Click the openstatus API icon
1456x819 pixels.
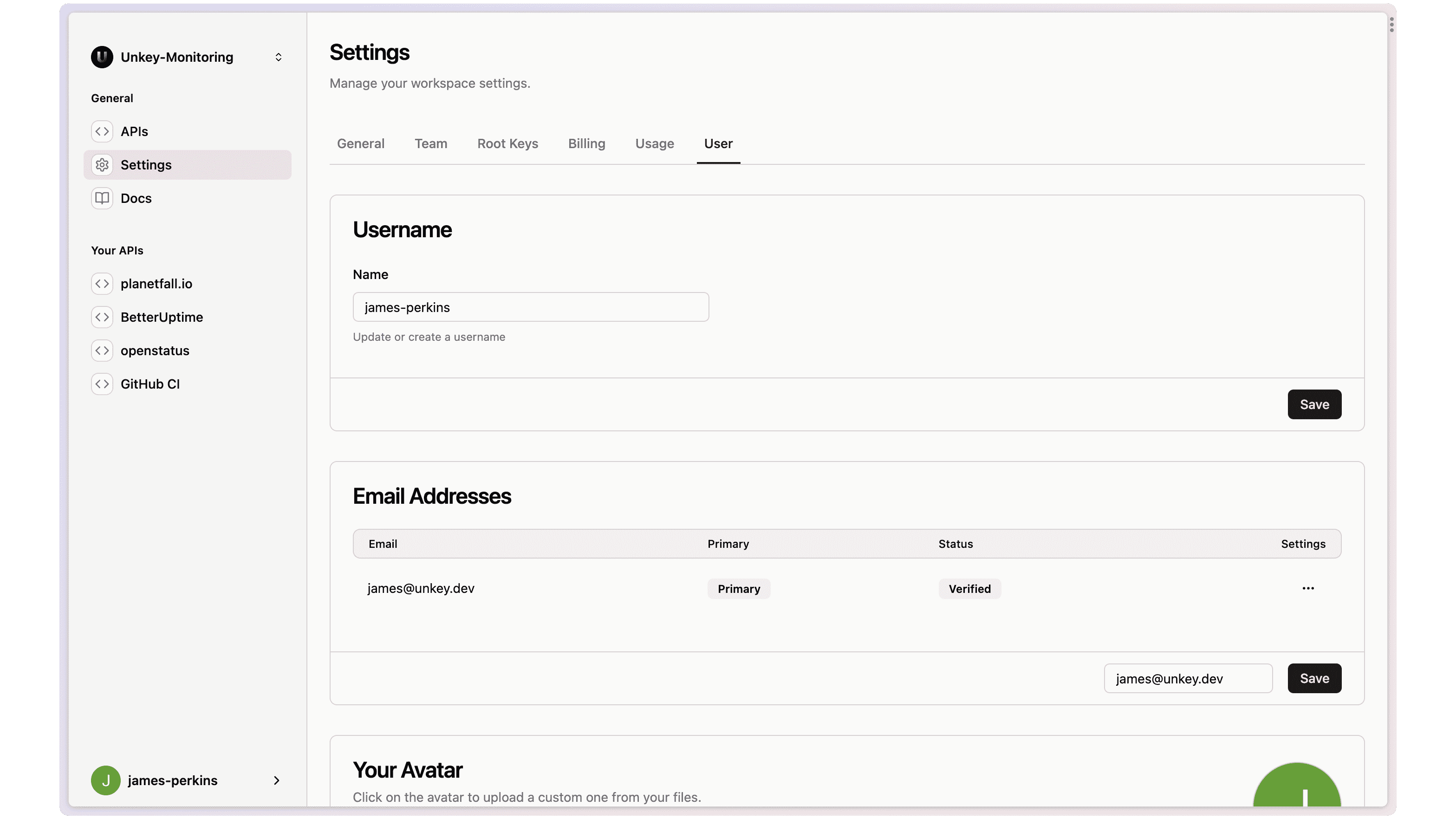point(102,350)
